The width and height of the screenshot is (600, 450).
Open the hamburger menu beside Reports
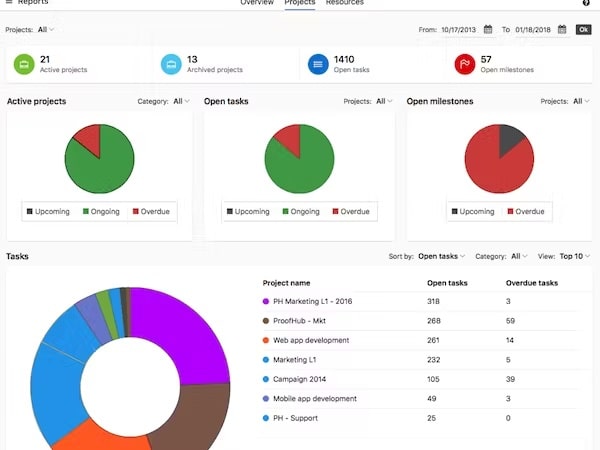click(x=9, y=2)
